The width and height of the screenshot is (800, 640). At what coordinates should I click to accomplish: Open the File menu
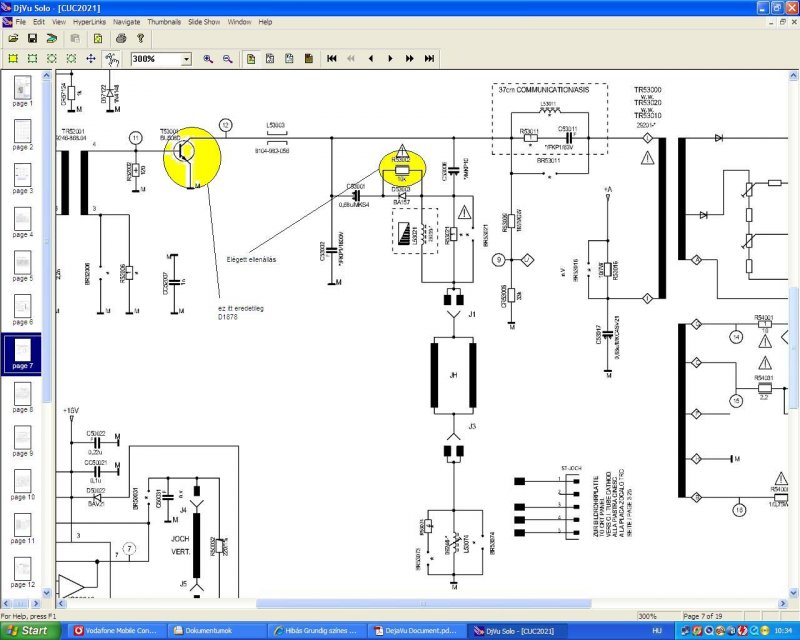tap(20, 22)
